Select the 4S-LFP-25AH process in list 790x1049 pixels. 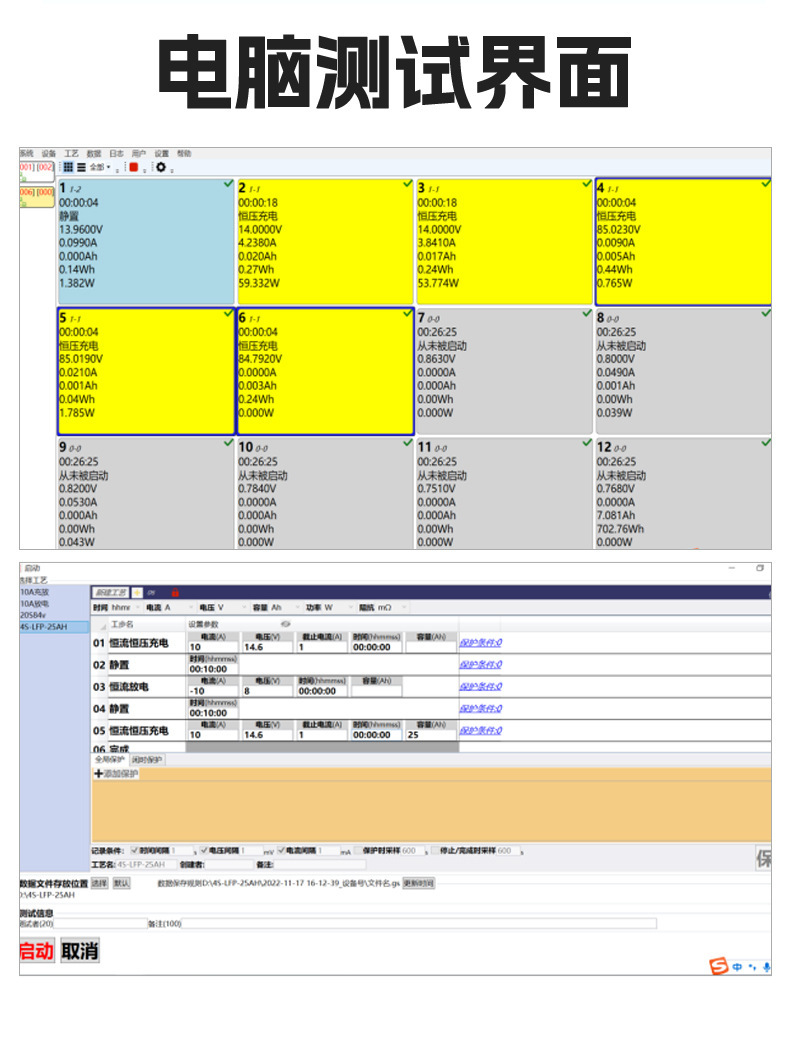click(x=54, y=627)
